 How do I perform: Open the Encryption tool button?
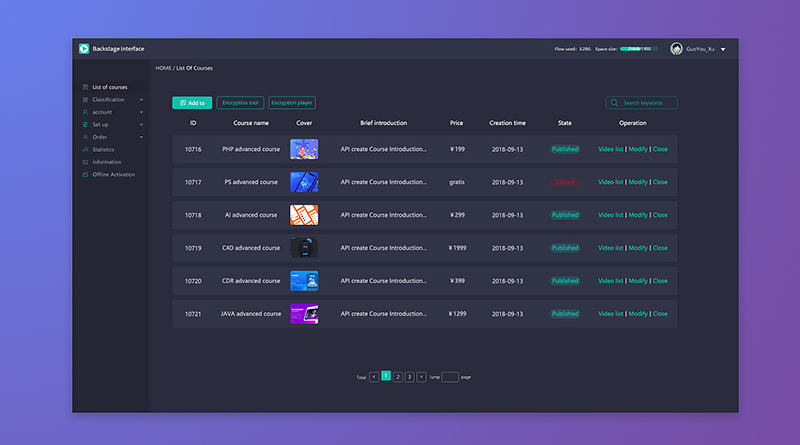tap(240, 103)
